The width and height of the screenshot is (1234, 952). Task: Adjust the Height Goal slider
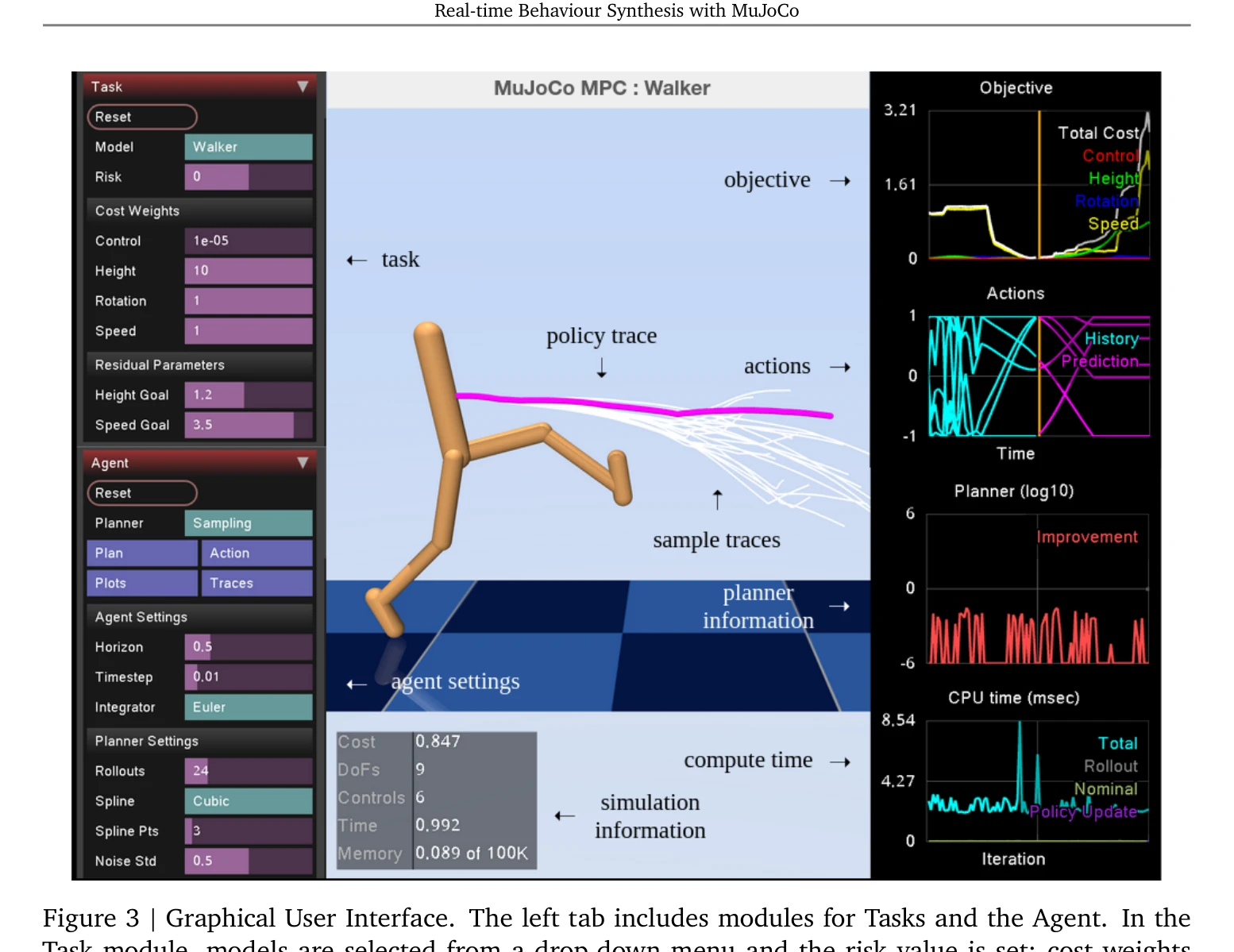(x=249, y=395)
